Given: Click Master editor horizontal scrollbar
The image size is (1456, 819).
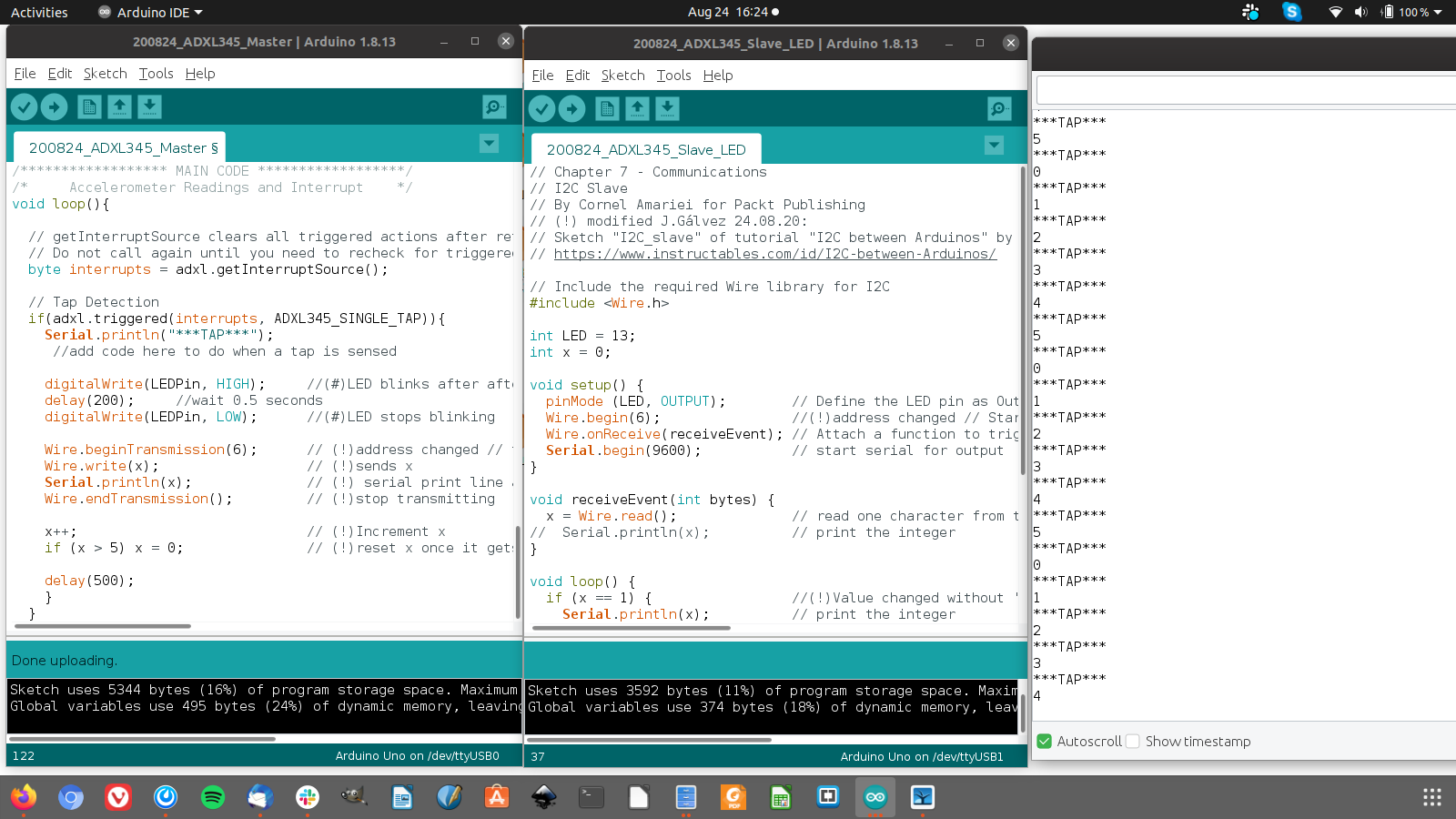Looking at the screenshot, I should (103, 626).
